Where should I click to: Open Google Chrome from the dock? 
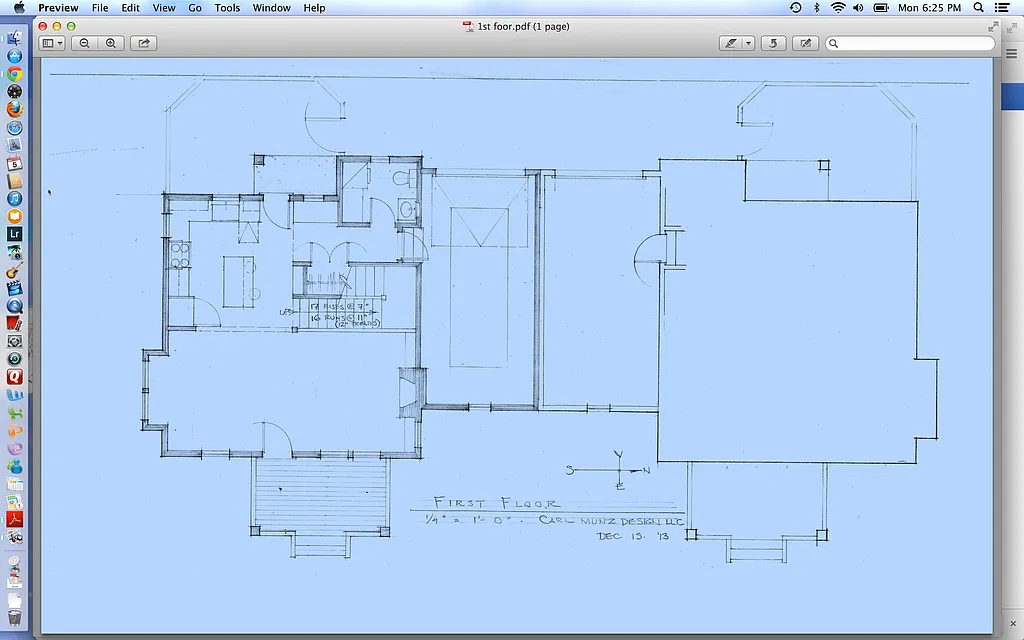(15, 74)
